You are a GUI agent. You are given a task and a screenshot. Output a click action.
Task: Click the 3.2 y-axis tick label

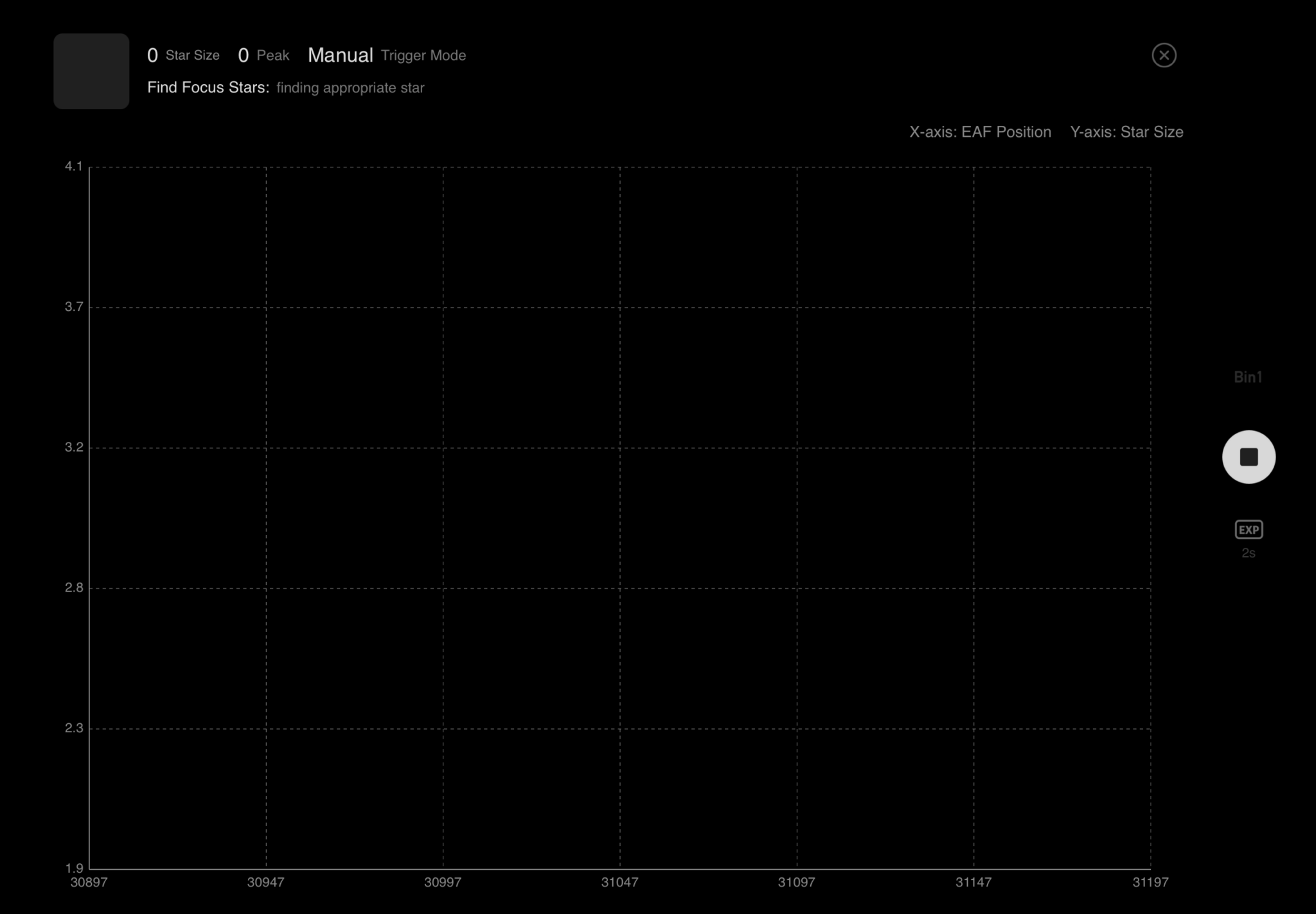pyautogui.click(x=74, y=447)
